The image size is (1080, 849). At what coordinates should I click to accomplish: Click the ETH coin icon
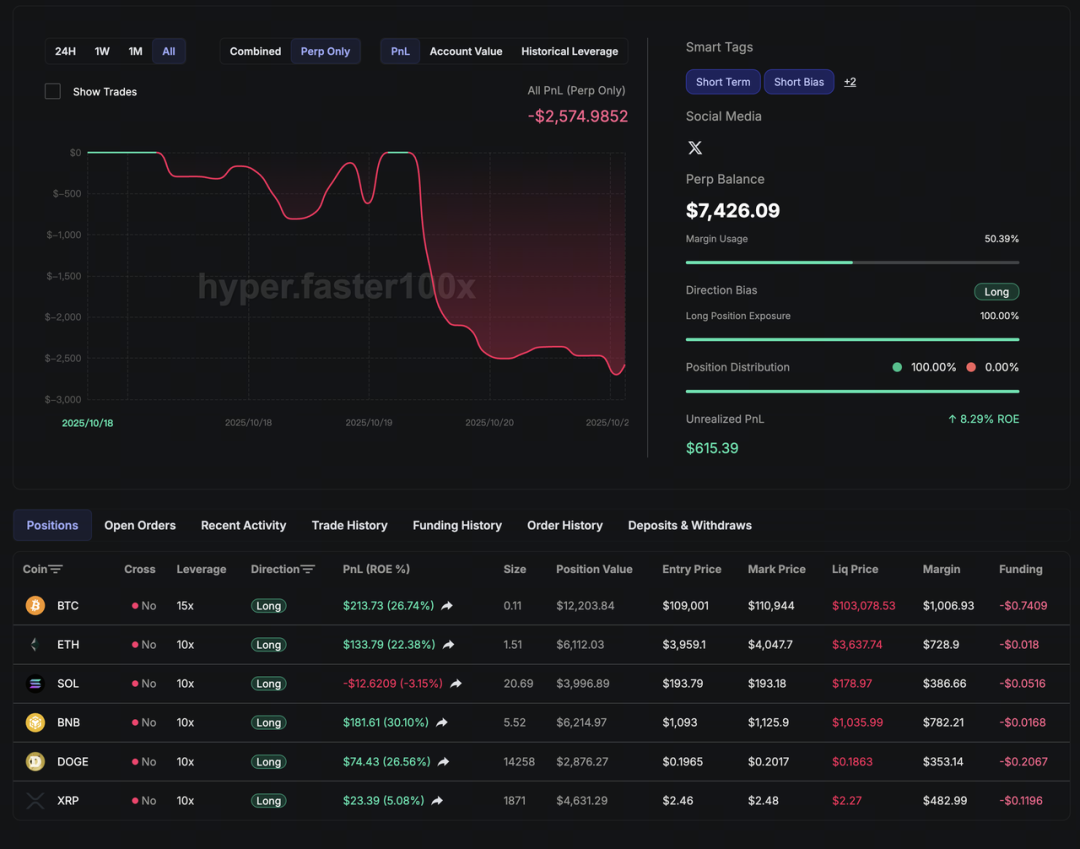point(35,645)
